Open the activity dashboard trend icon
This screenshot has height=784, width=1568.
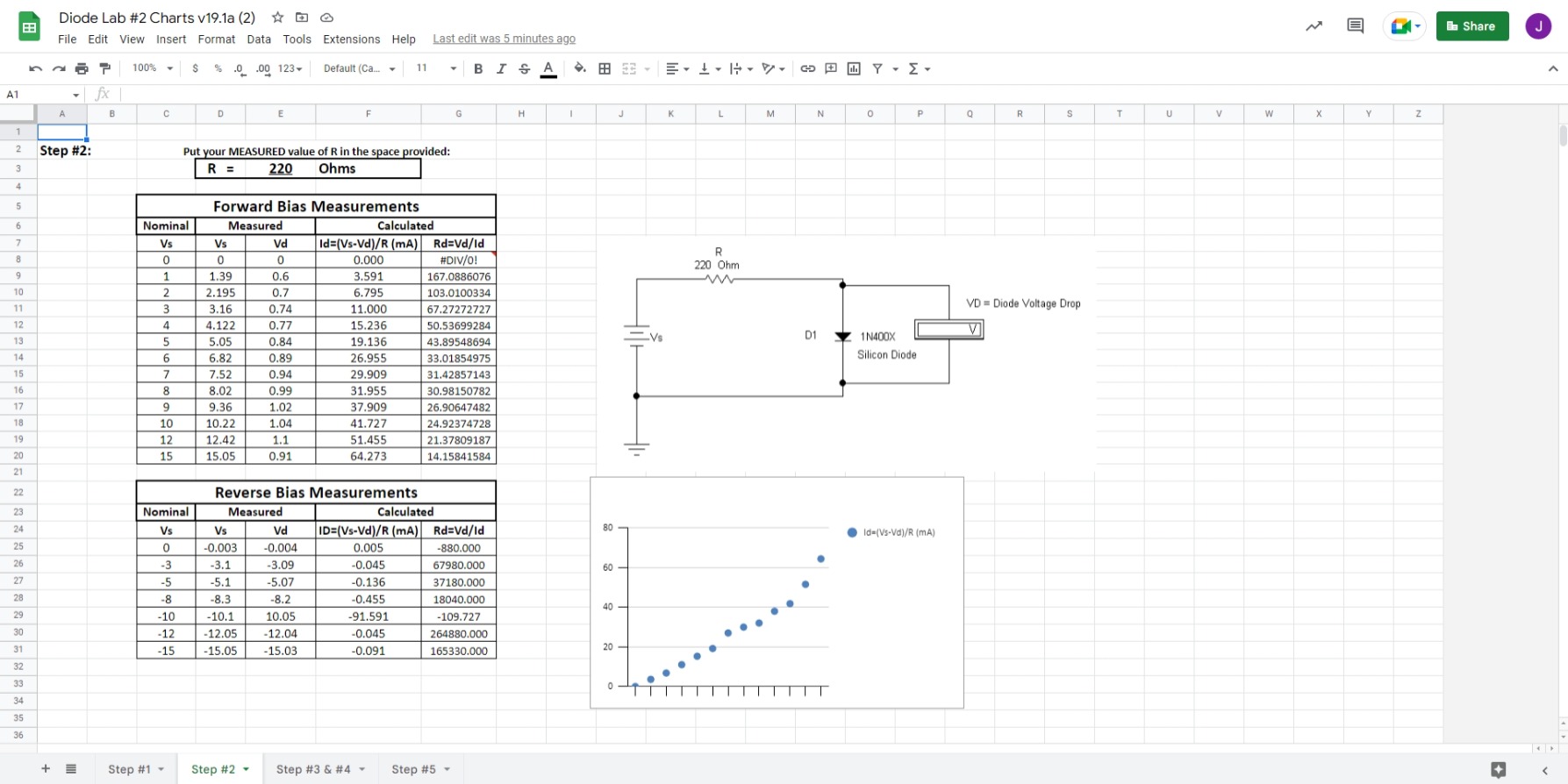pyautogui.click(x=1314, y=26)
